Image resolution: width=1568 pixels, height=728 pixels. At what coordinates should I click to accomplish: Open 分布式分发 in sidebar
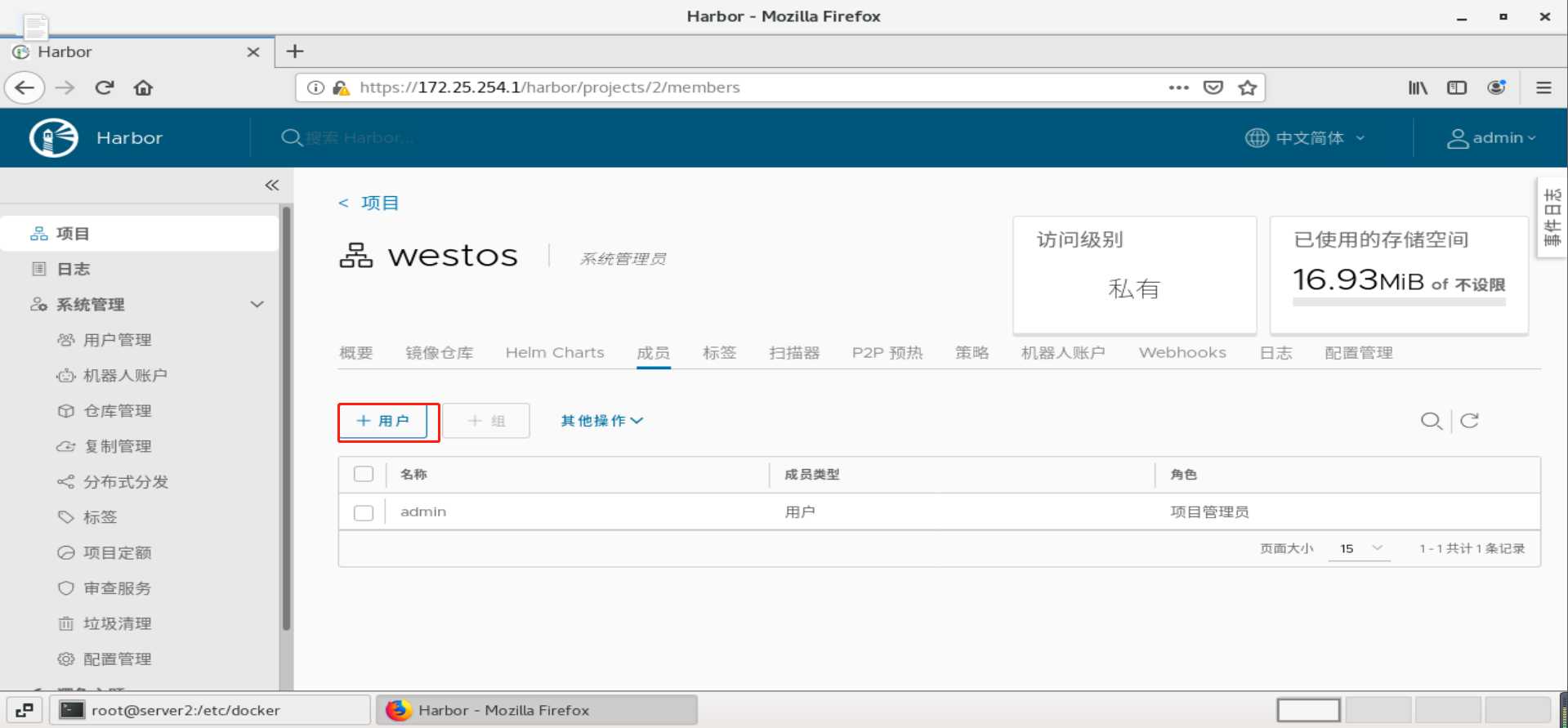(x=125, y=482)
